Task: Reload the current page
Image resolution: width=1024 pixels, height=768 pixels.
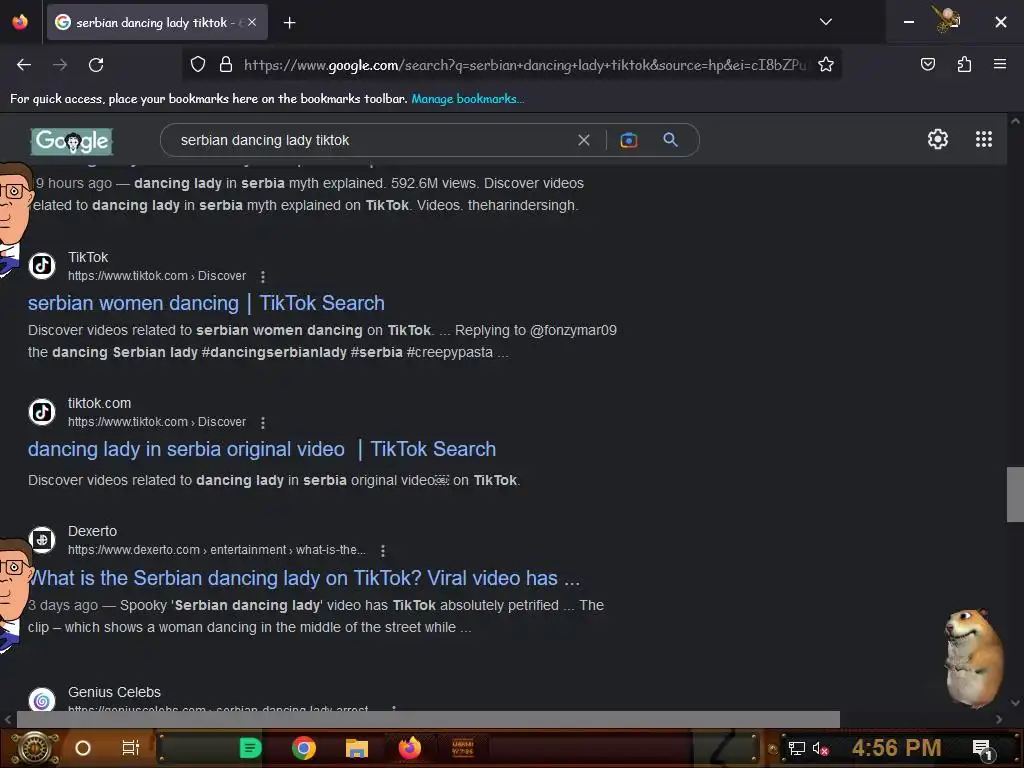Action: (x=96, y=65)
